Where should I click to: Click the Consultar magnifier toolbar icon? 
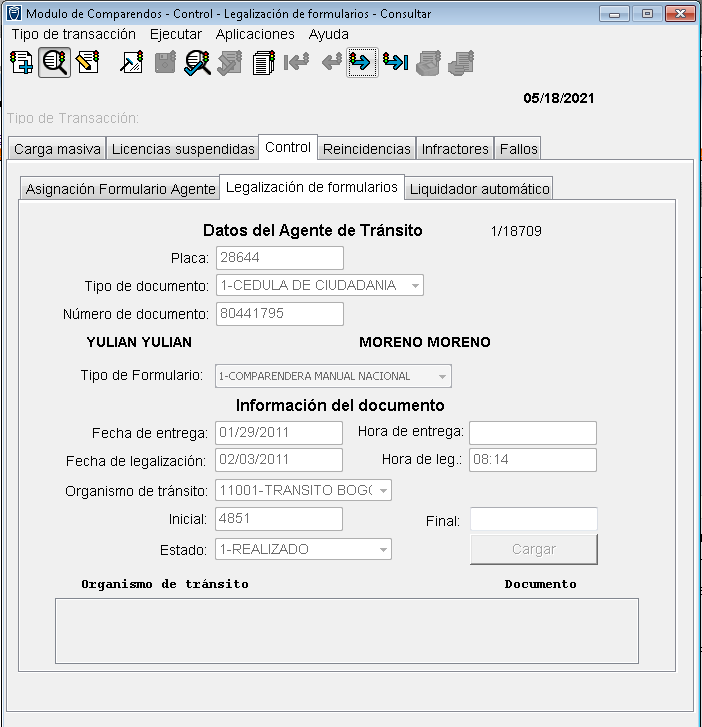(55, 63)
